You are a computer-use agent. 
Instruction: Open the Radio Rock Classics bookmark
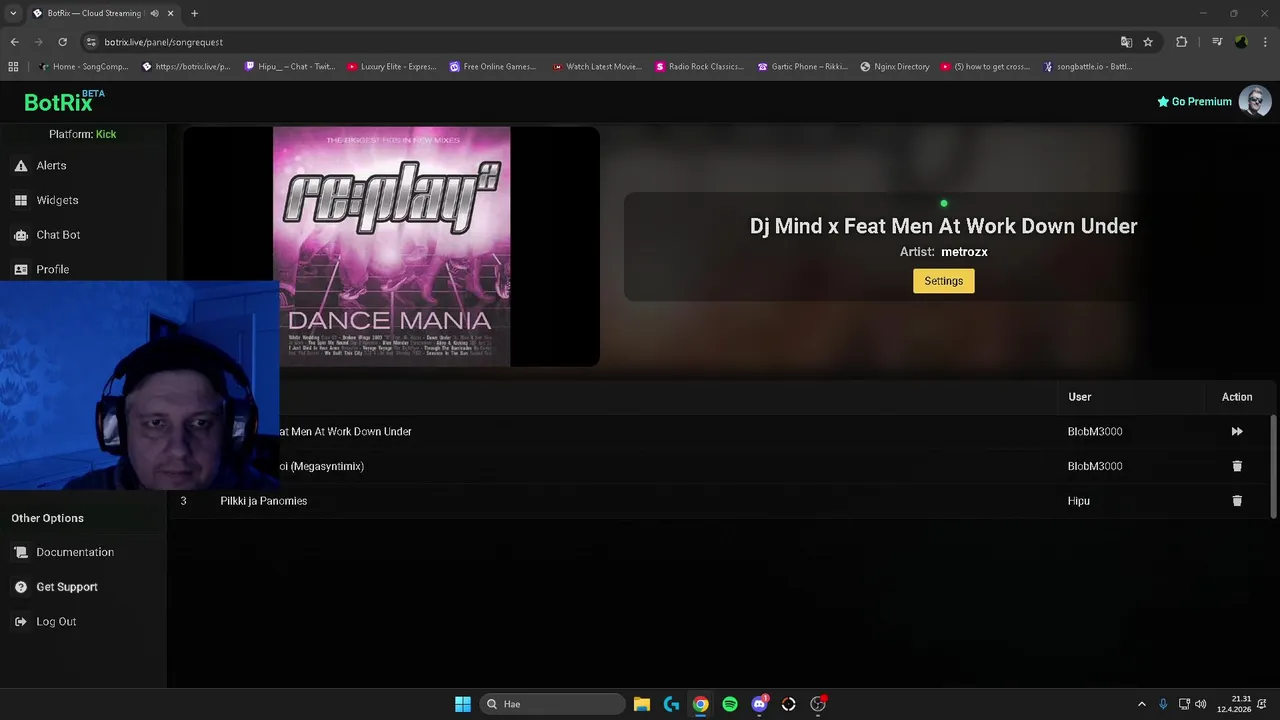(699, 67)
